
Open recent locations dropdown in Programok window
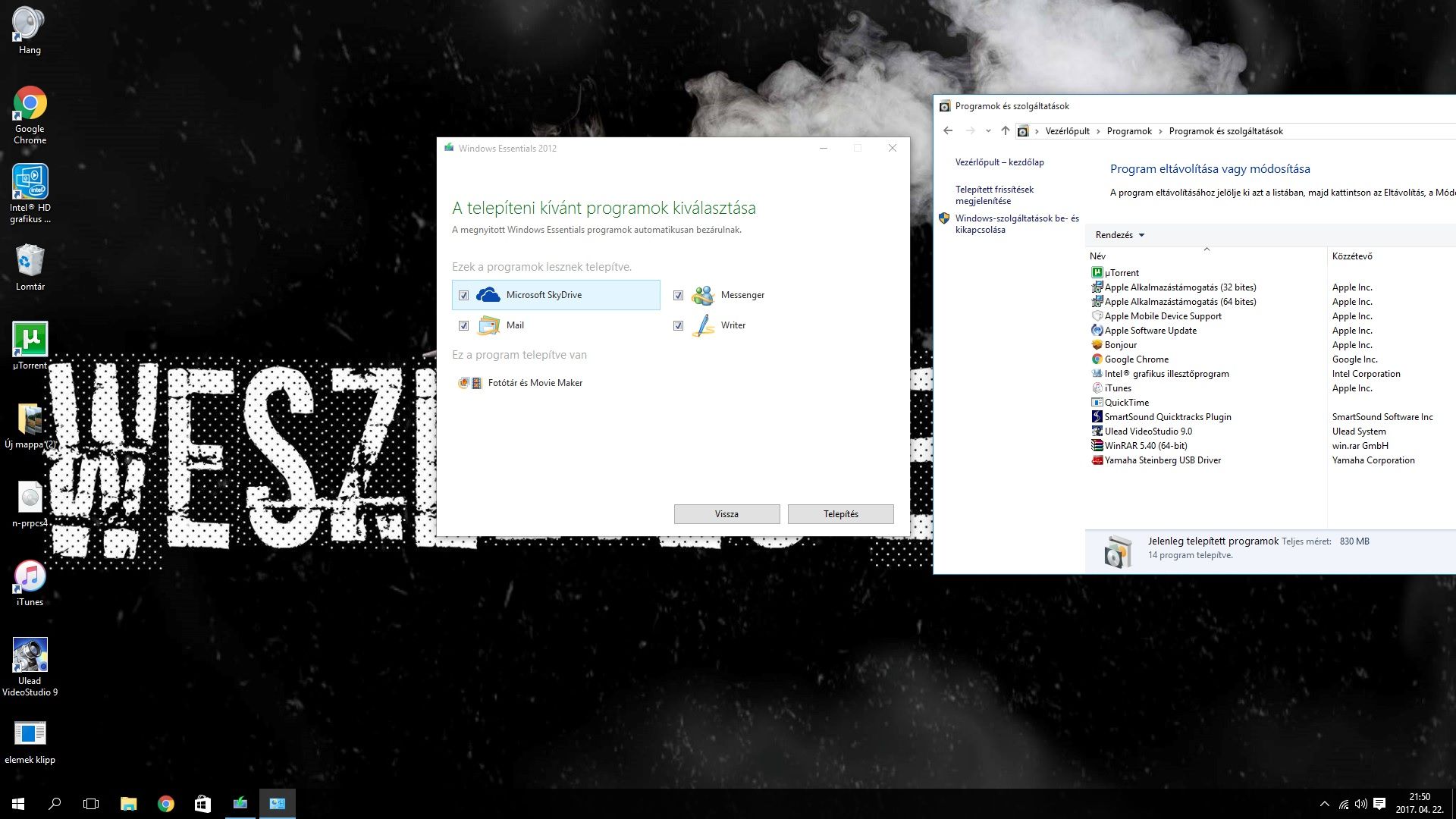click(x=988, y=131)
